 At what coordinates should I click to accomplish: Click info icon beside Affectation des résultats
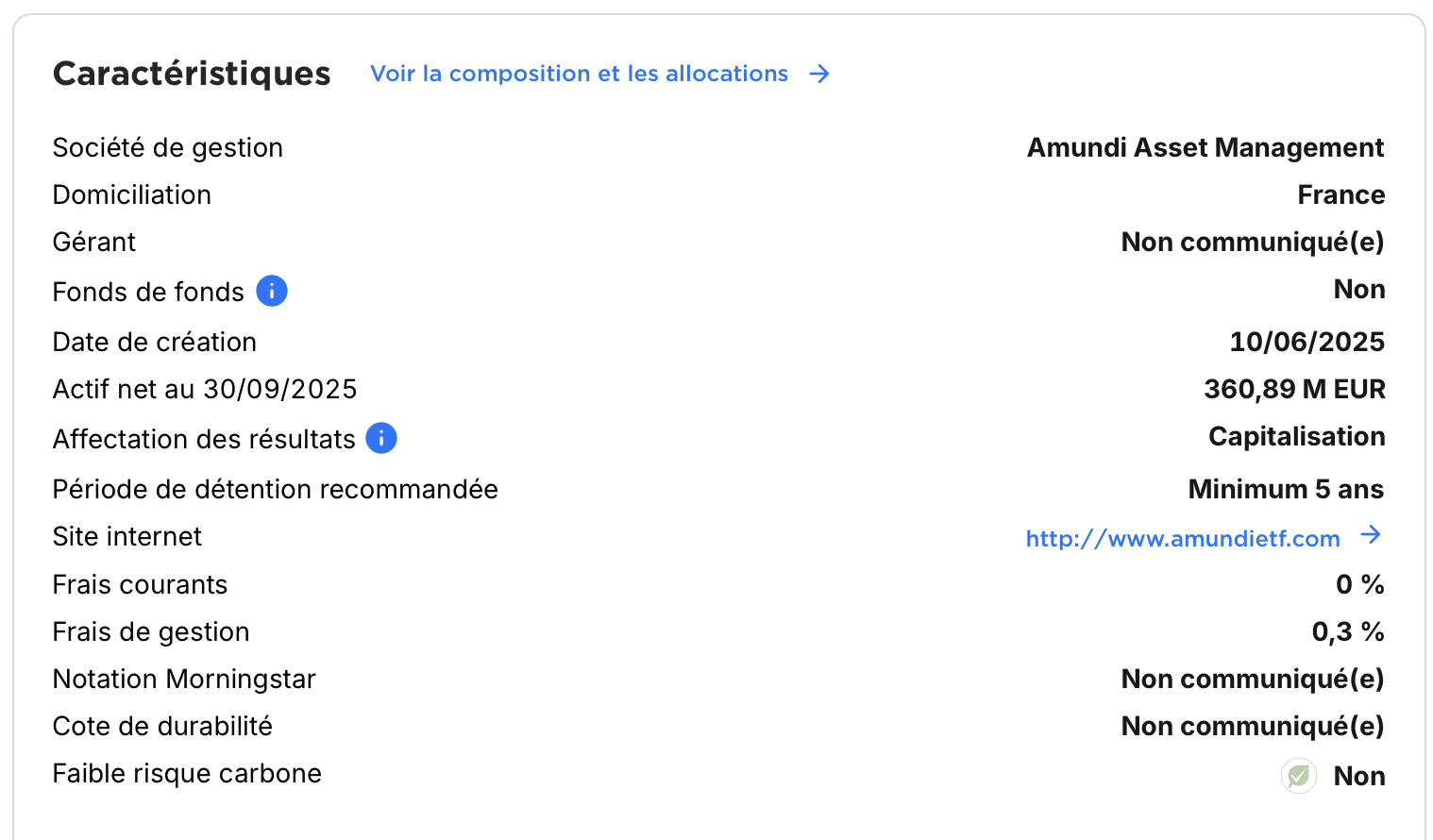coord(381,438)
